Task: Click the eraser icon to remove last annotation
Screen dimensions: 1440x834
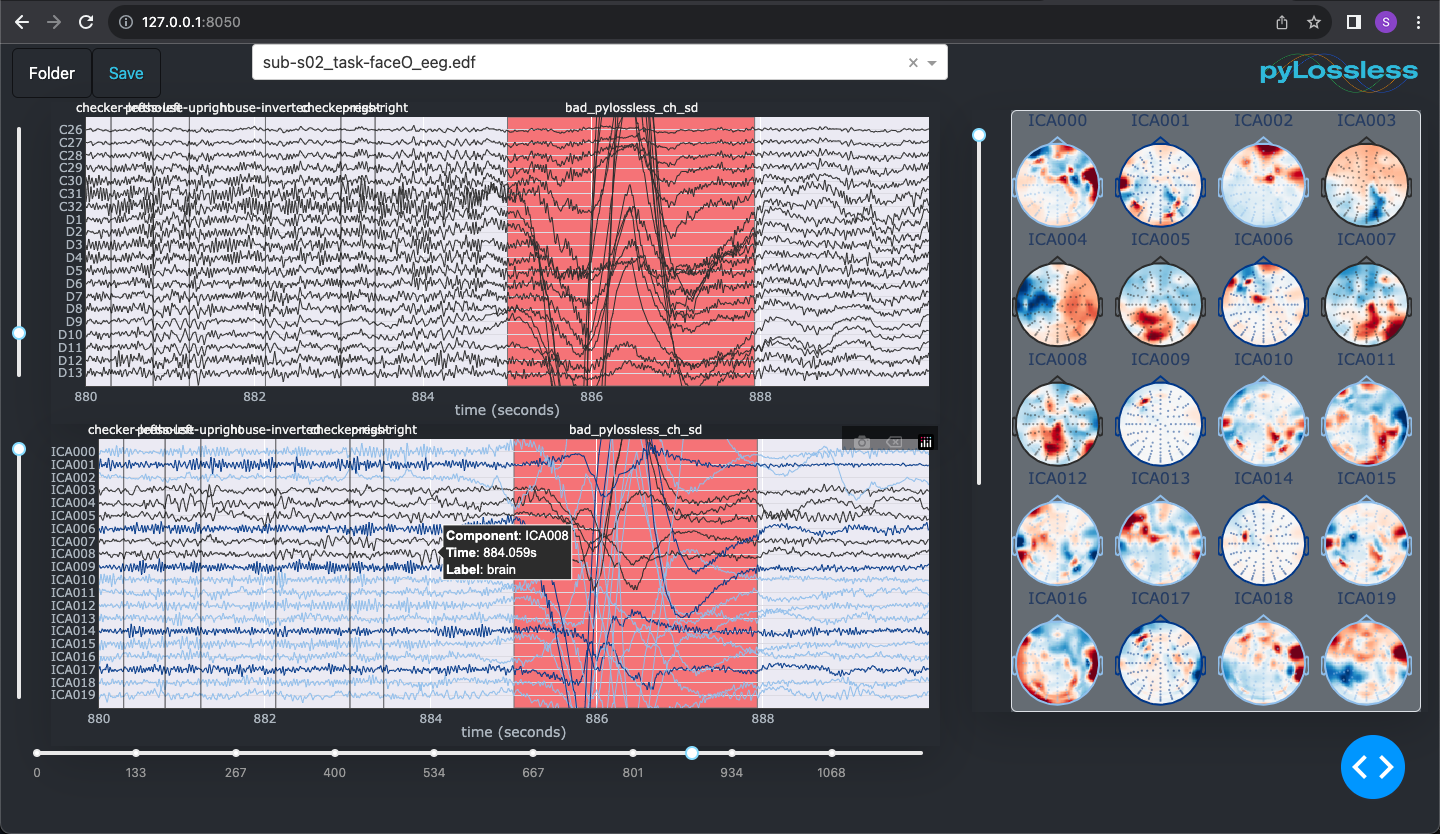Action: tap(893, 441)
